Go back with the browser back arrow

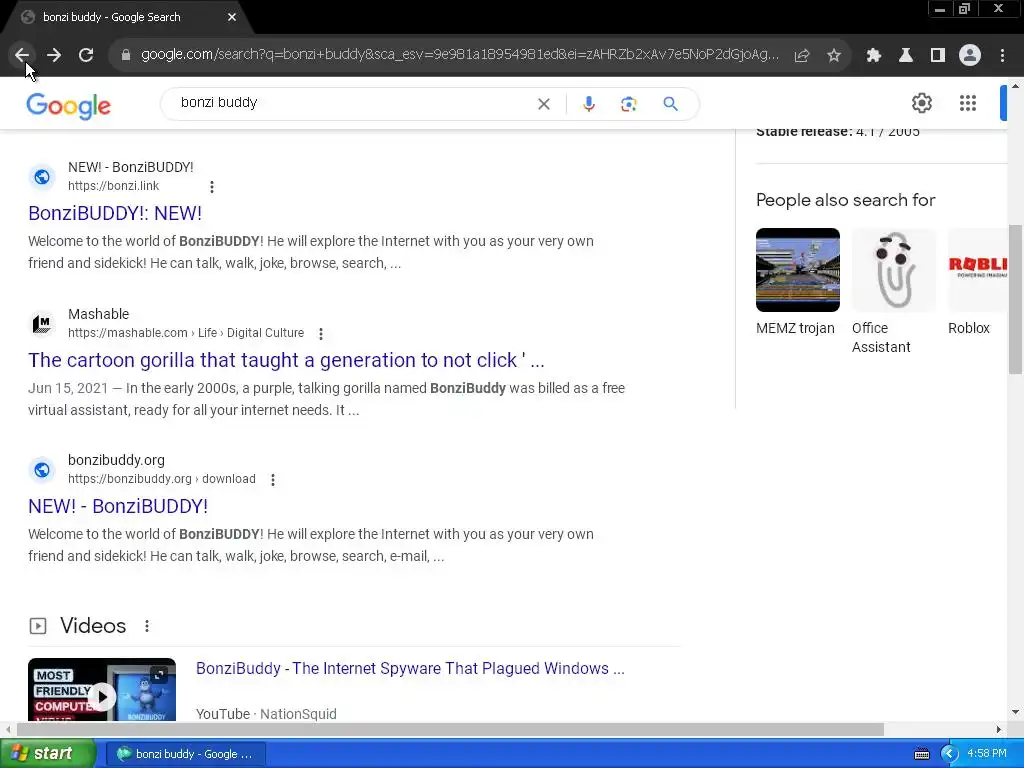[22, 55]
